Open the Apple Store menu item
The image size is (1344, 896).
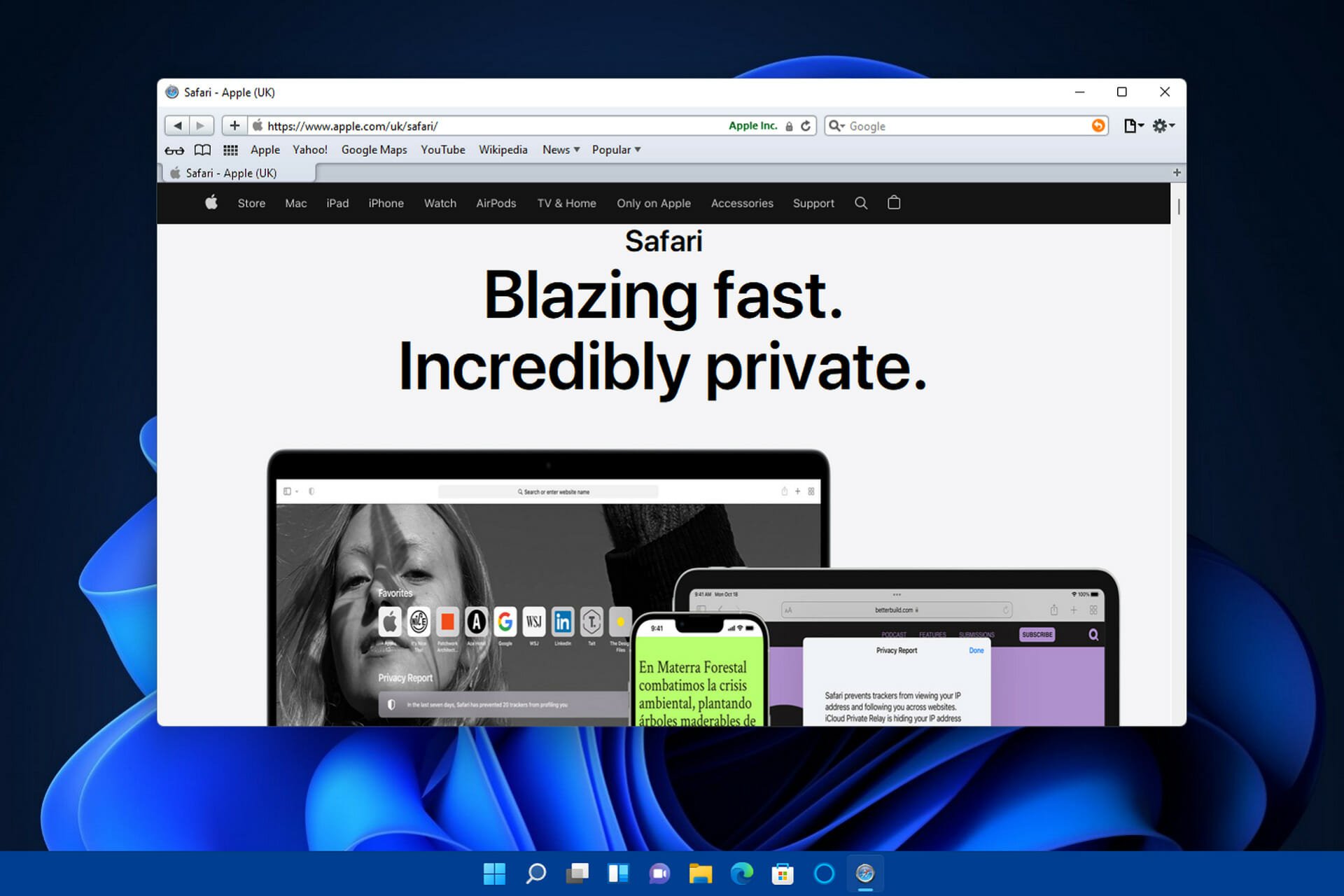click(252, 204)
